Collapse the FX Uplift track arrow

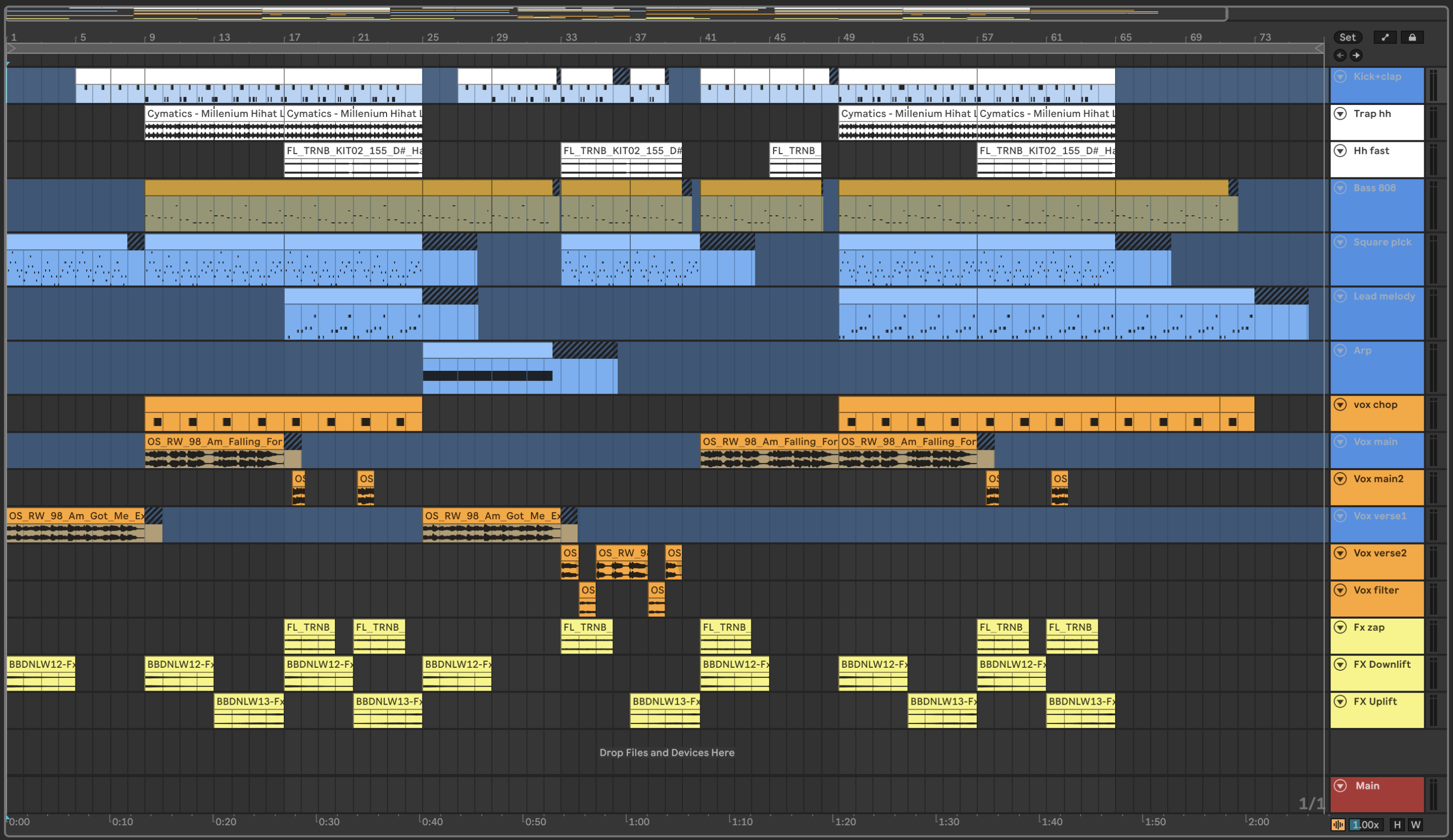[1341, 702]
